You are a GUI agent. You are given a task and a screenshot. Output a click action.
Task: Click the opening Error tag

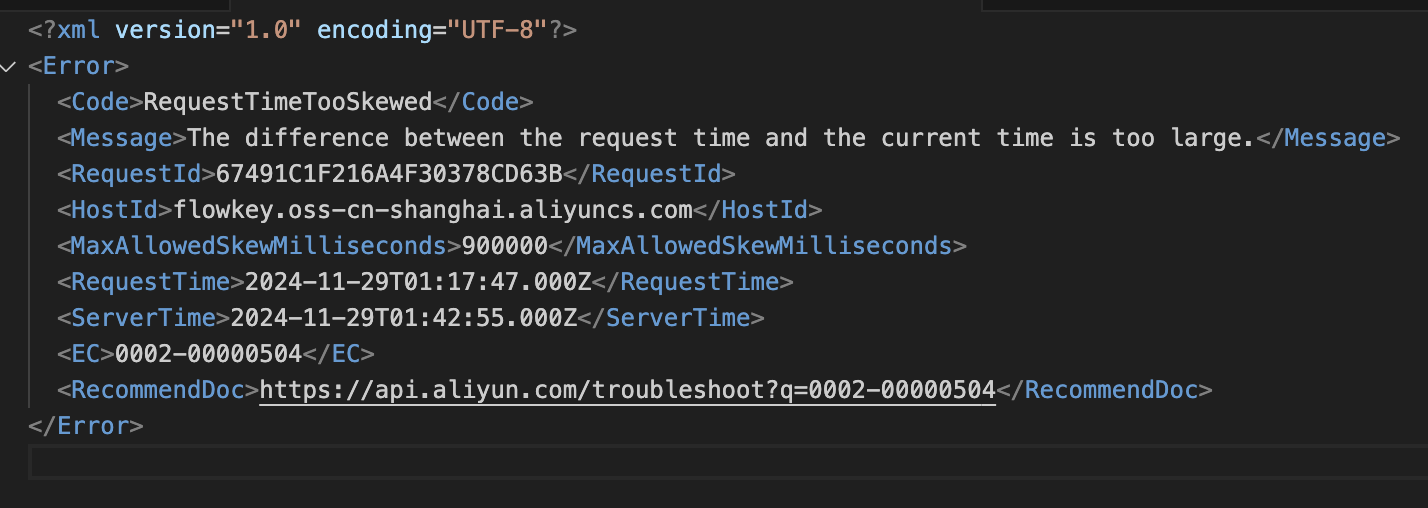pyautogui.click(x=78, y=67)
